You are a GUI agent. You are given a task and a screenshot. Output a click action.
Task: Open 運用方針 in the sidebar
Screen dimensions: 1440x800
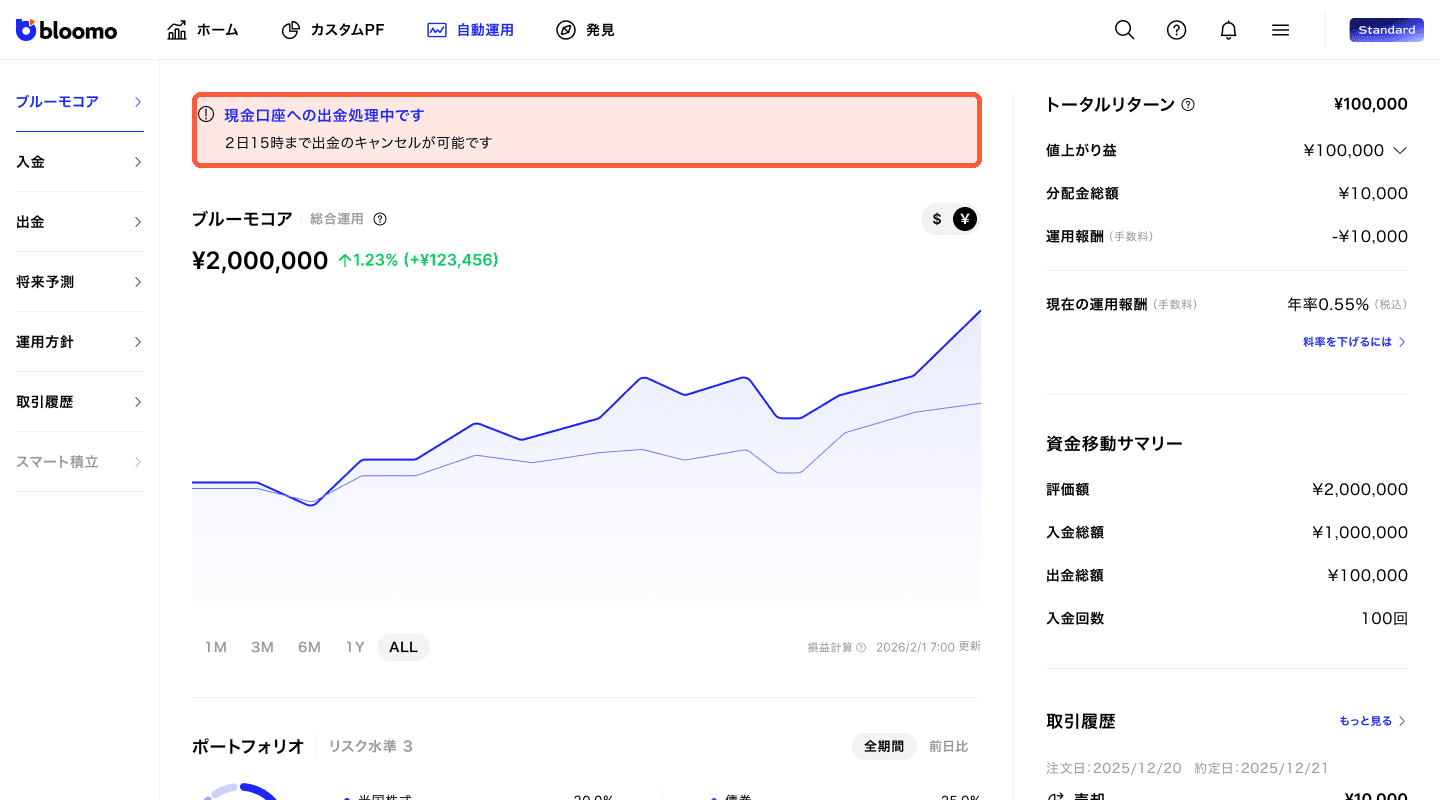pyautogui.click(x=80, y=342)
